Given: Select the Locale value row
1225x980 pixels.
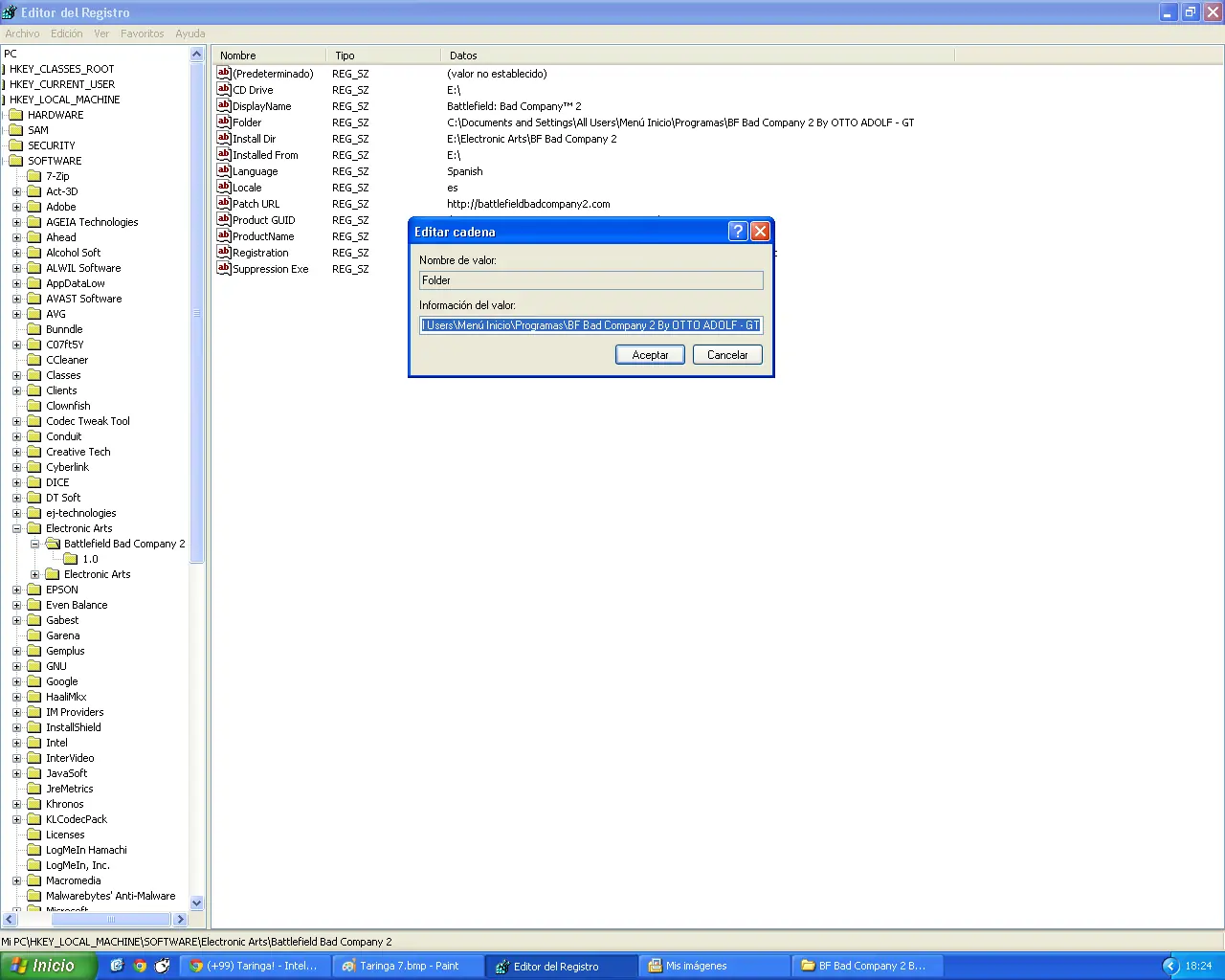Looking at the screenshot, I should [x=247, y=188].
